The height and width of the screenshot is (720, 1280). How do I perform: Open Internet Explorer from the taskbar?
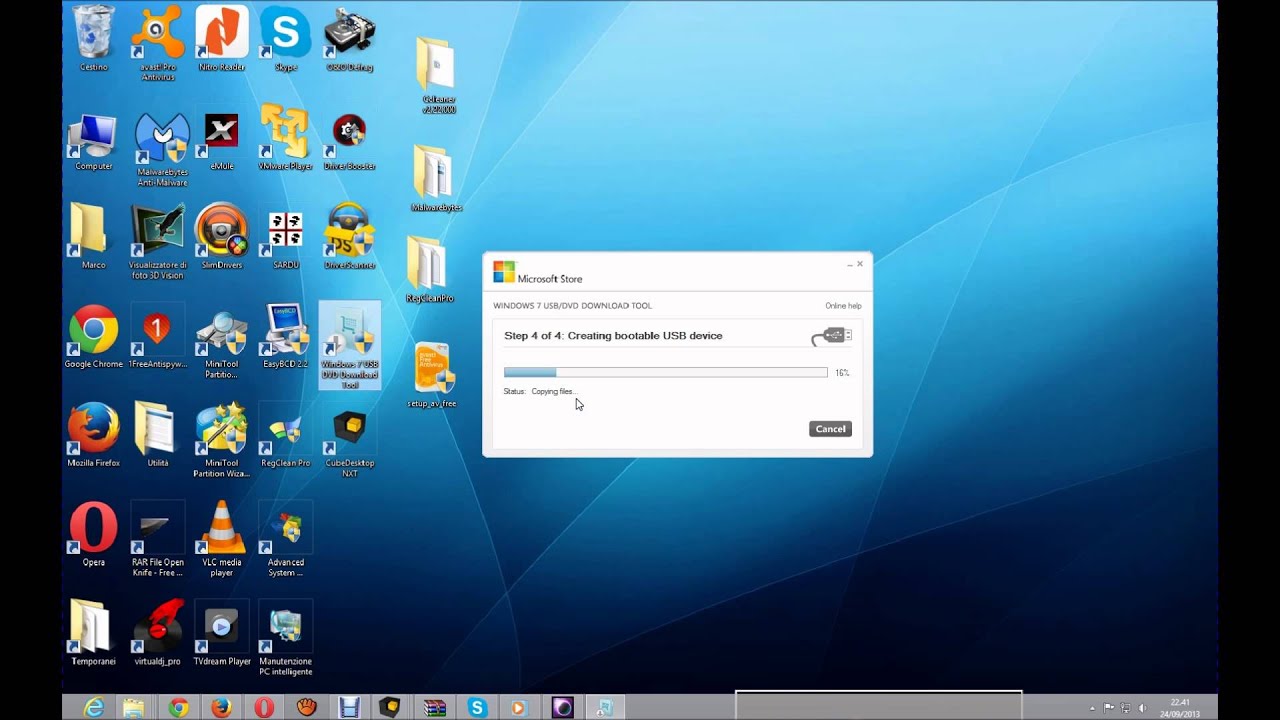(93, 707)
